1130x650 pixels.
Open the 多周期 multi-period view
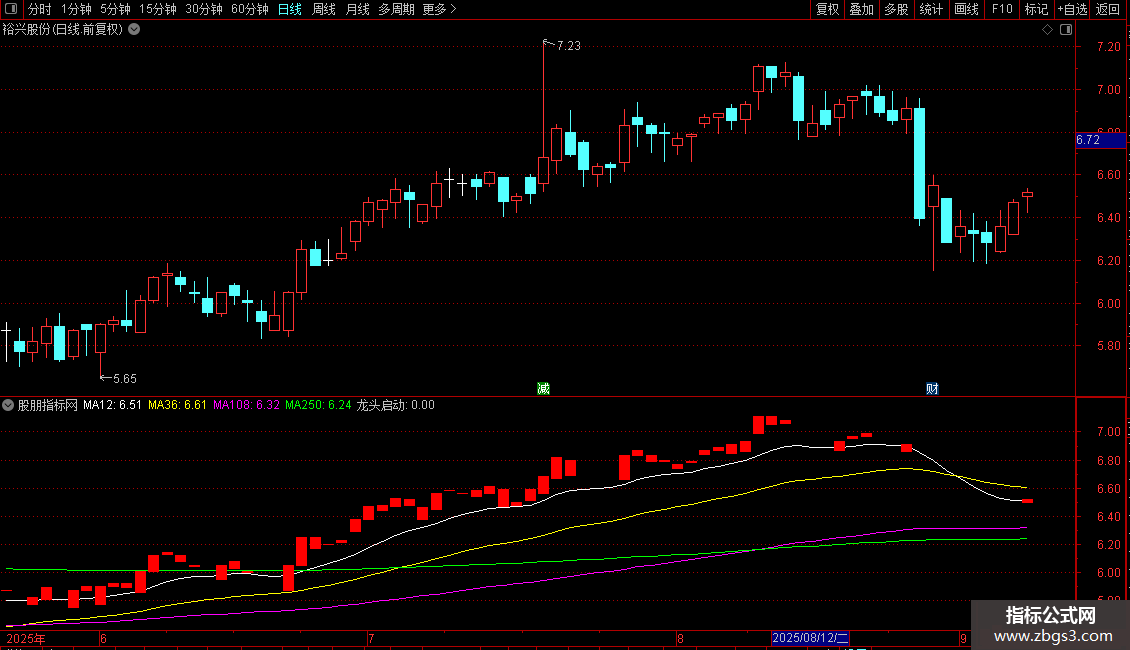[396, 9]
